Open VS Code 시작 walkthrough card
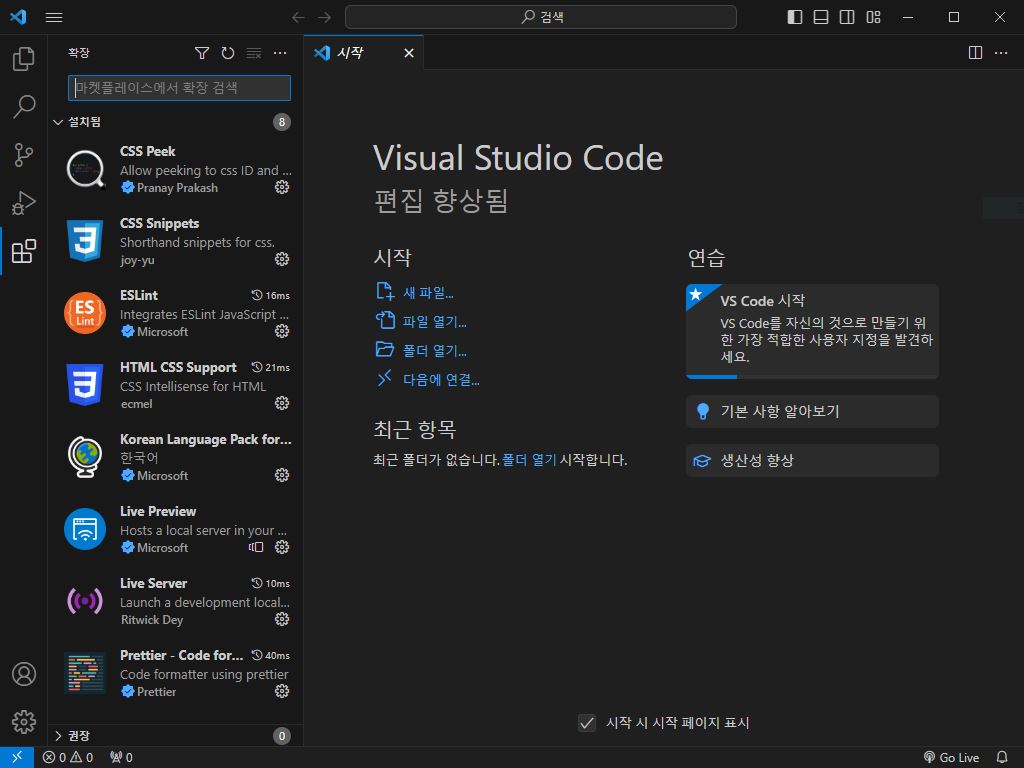This screenshot has height=768, width=1024. [x=812, y=331]
